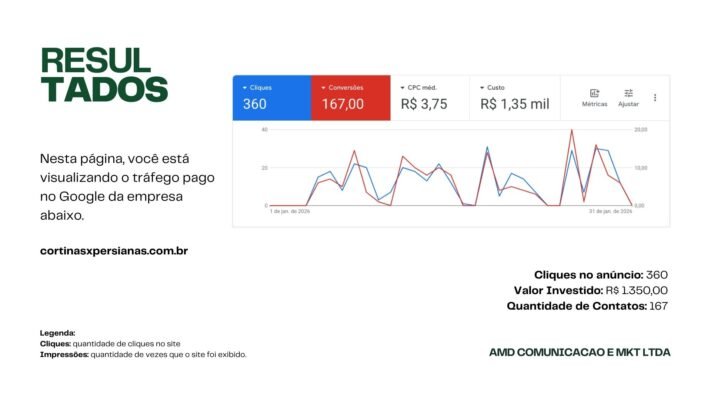This screenshot has height=400, width=711.
Task: Open the three-dot more options menu
Action: pyautogui.click(x=655, y=98)
